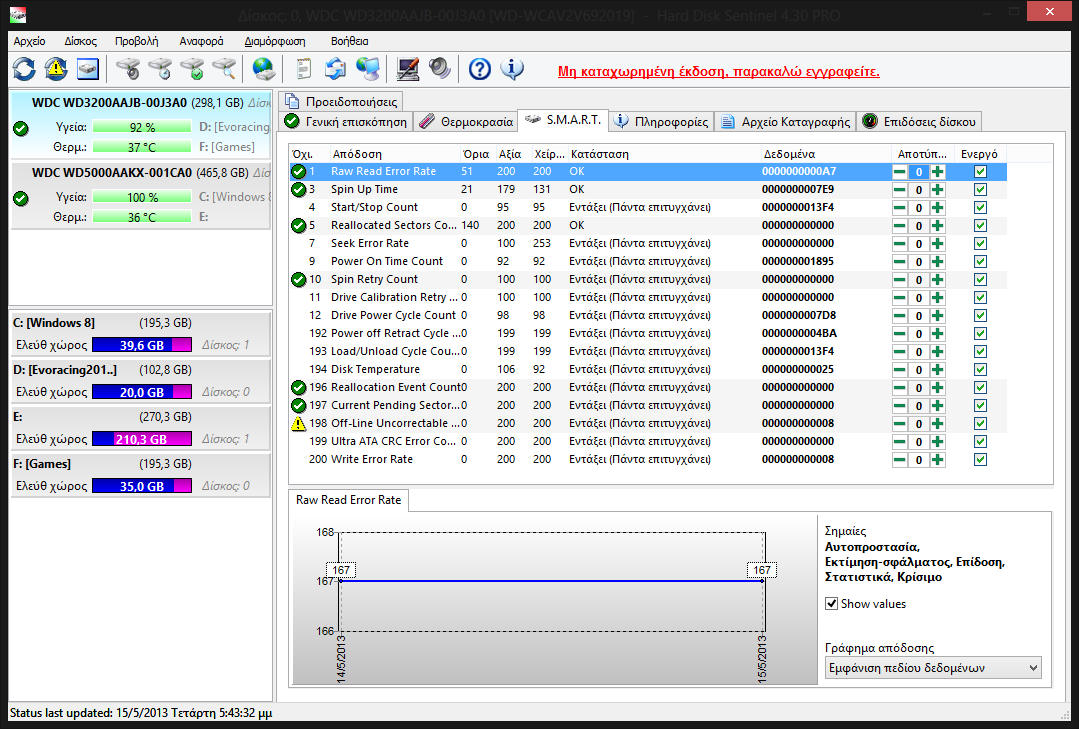Screen dimensions: 1079x729
Task: Click the green check icon on Reallocated Sectors row
Action: click(x=299, y=225)
